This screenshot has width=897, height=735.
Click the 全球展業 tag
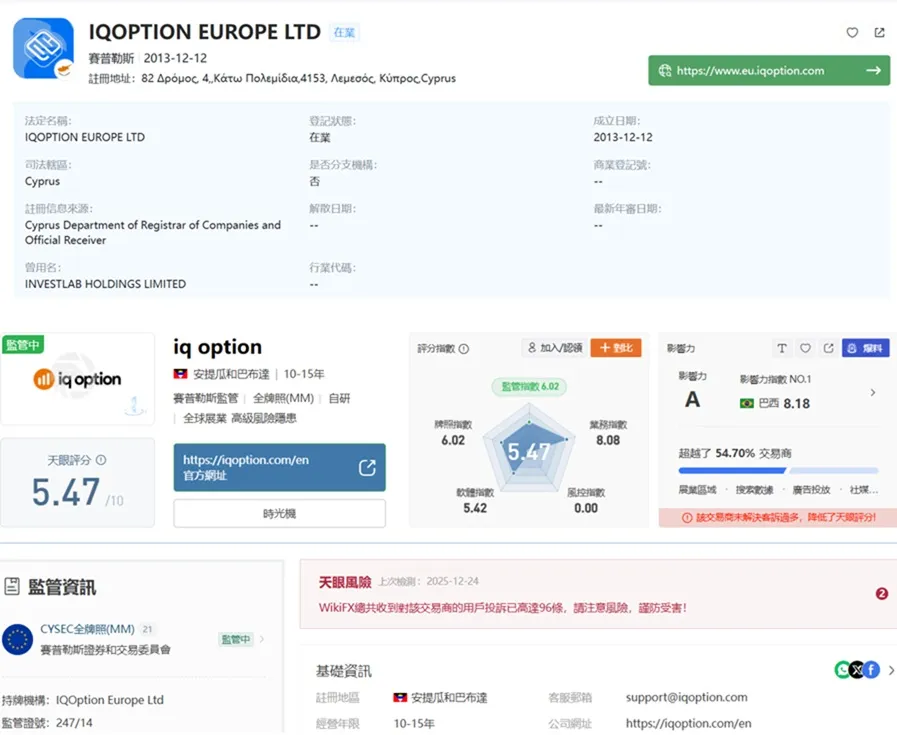point(205,418)
